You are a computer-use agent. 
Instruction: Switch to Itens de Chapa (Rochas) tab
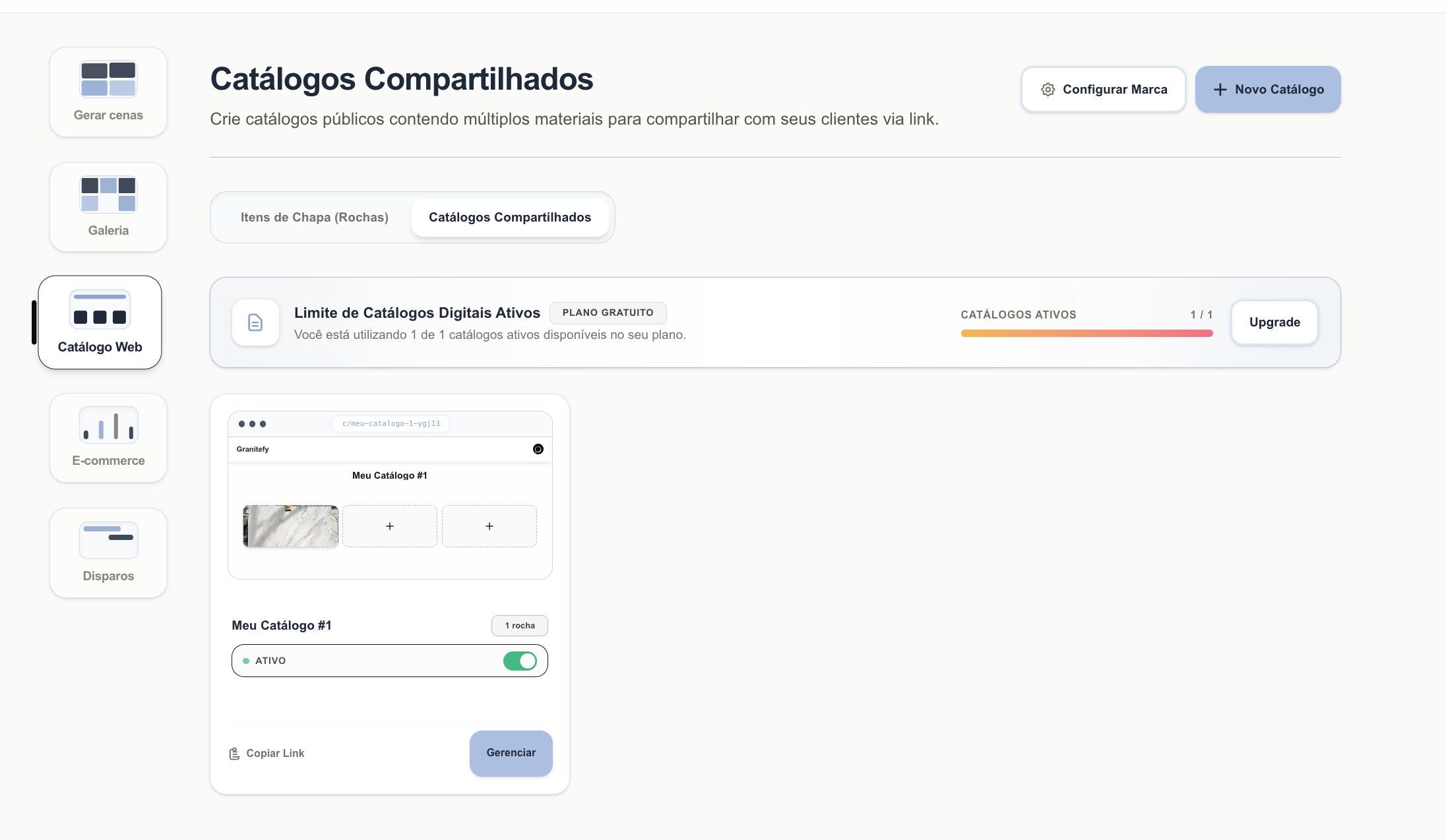[x=314, y=218]
